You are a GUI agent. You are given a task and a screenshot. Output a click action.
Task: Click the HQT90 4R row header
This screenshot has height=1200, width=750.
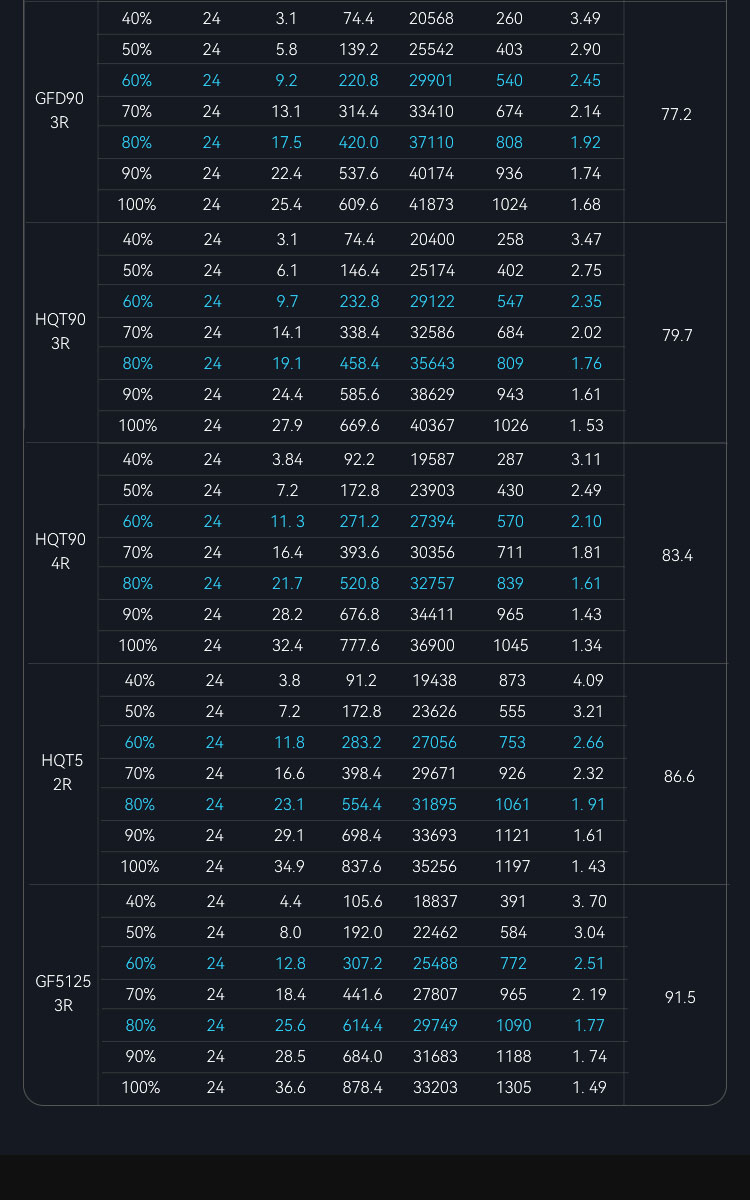(x=60, y=552)
